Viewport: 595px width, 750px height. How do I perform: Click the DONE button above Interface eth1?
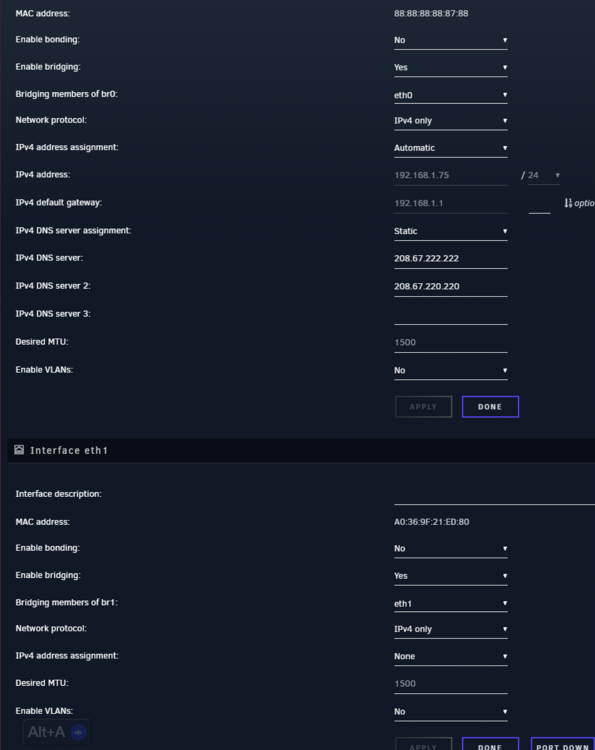pyautogui.click(x=490, y=407)
